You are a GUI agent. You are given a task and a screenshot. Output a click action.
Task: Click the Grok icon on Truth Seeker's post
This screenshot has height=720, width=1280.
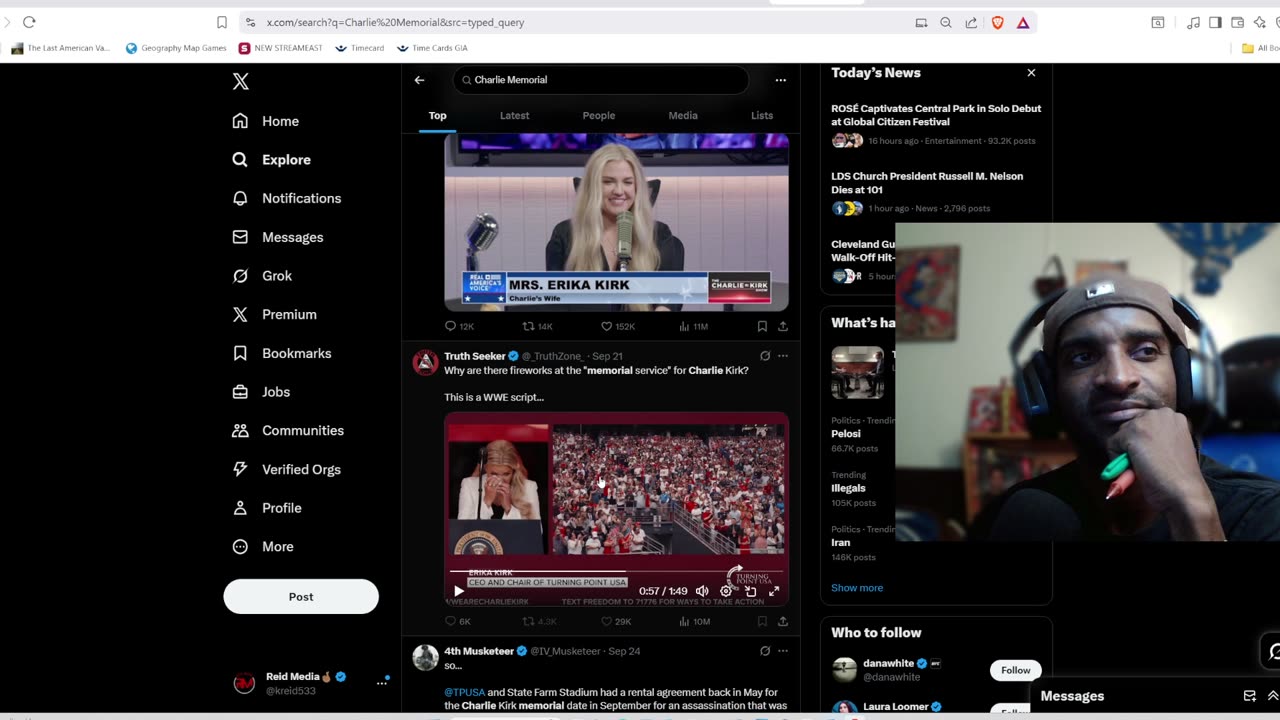pos(765,356)
